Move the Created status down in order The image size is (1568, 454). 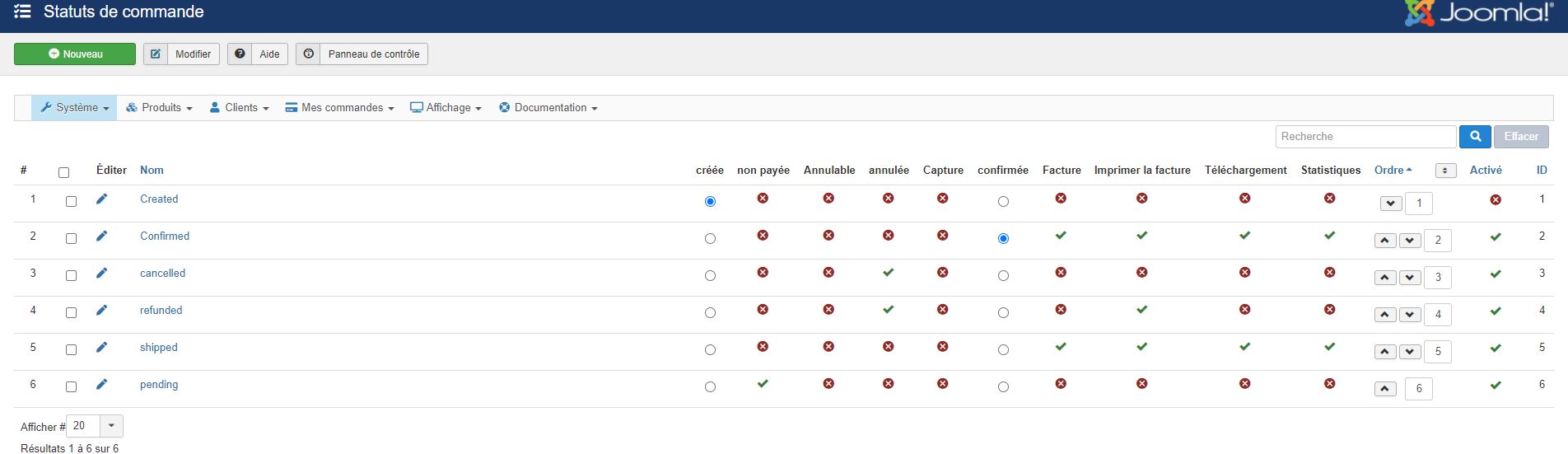(1391, 204)
